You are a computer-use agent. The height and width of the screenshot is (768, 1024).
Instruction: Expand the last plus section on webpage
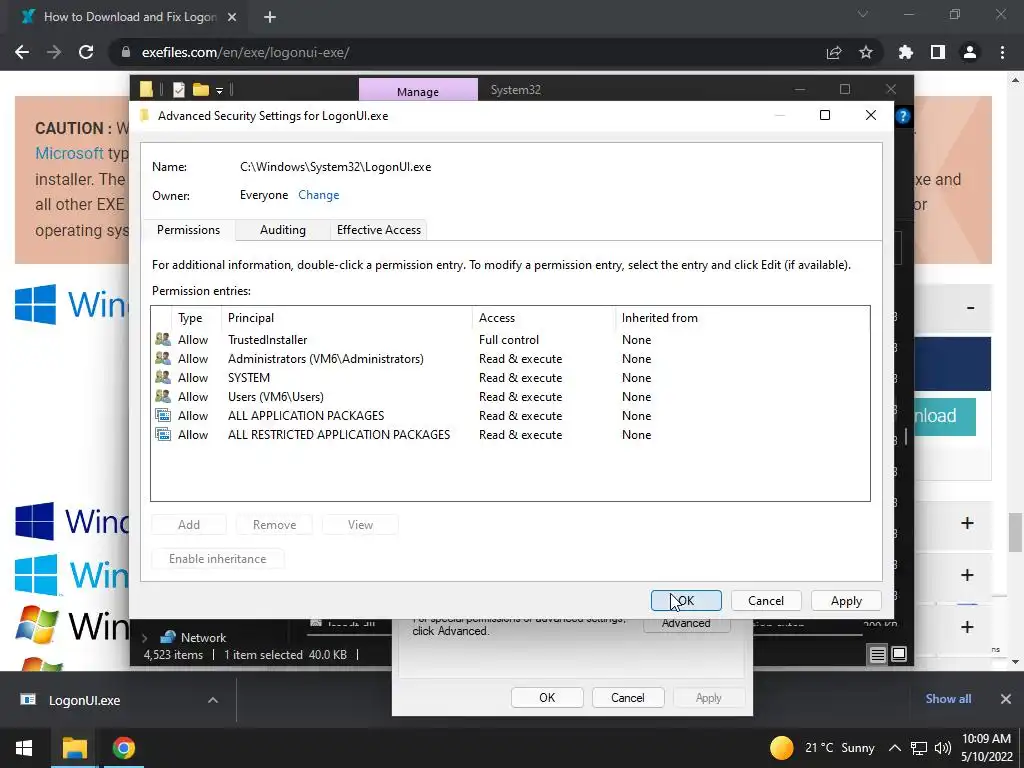967,627
